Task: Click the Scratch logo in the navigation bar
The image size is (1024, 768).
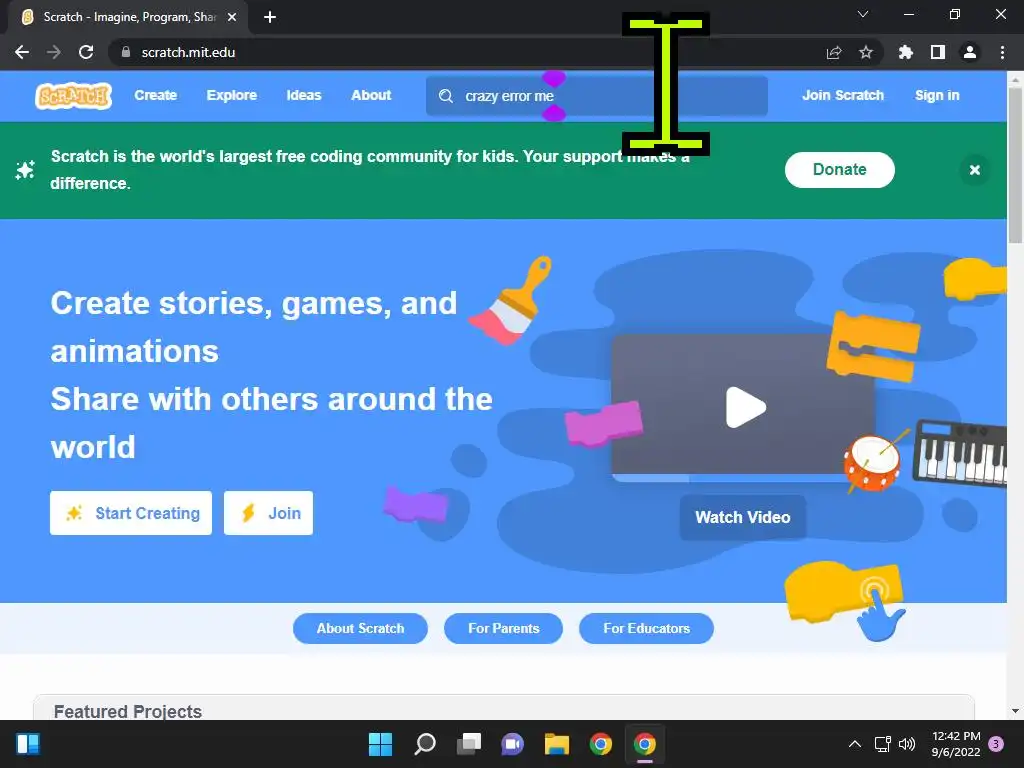Action: click(73, 96)
